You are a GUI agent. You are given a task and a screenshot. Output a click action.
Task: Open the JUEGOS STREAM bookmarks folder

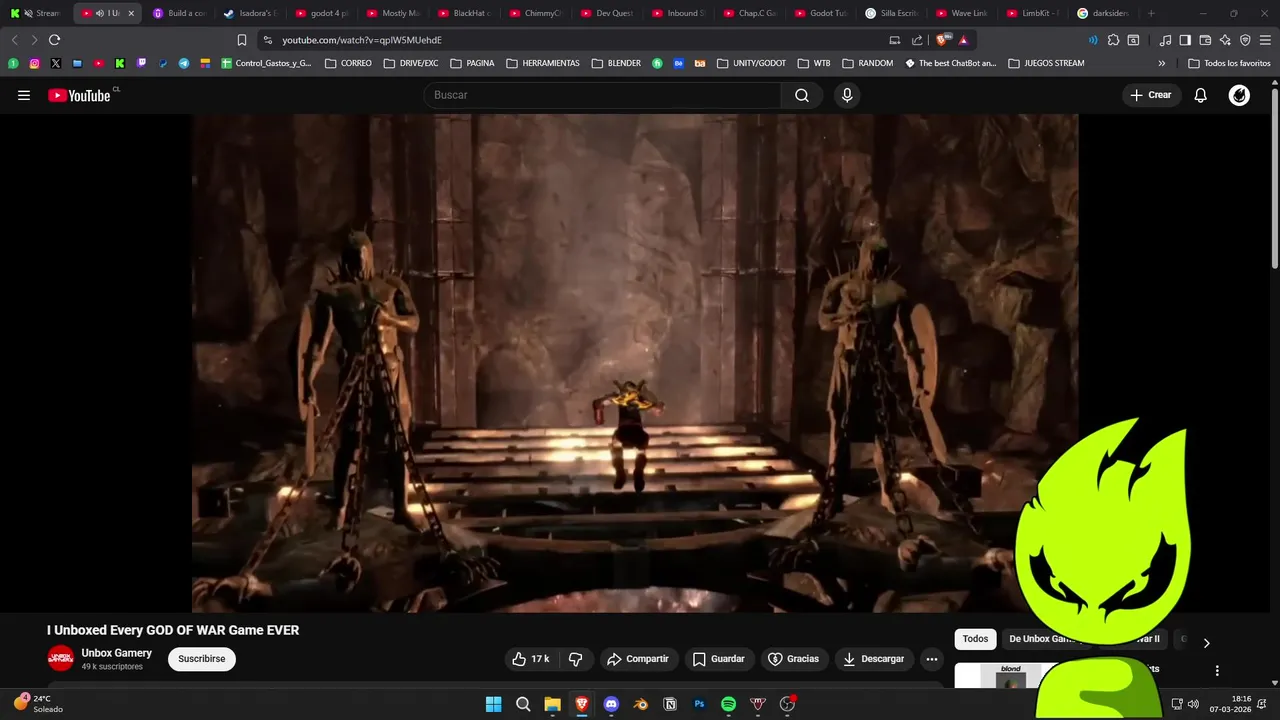coord(1046,63)
